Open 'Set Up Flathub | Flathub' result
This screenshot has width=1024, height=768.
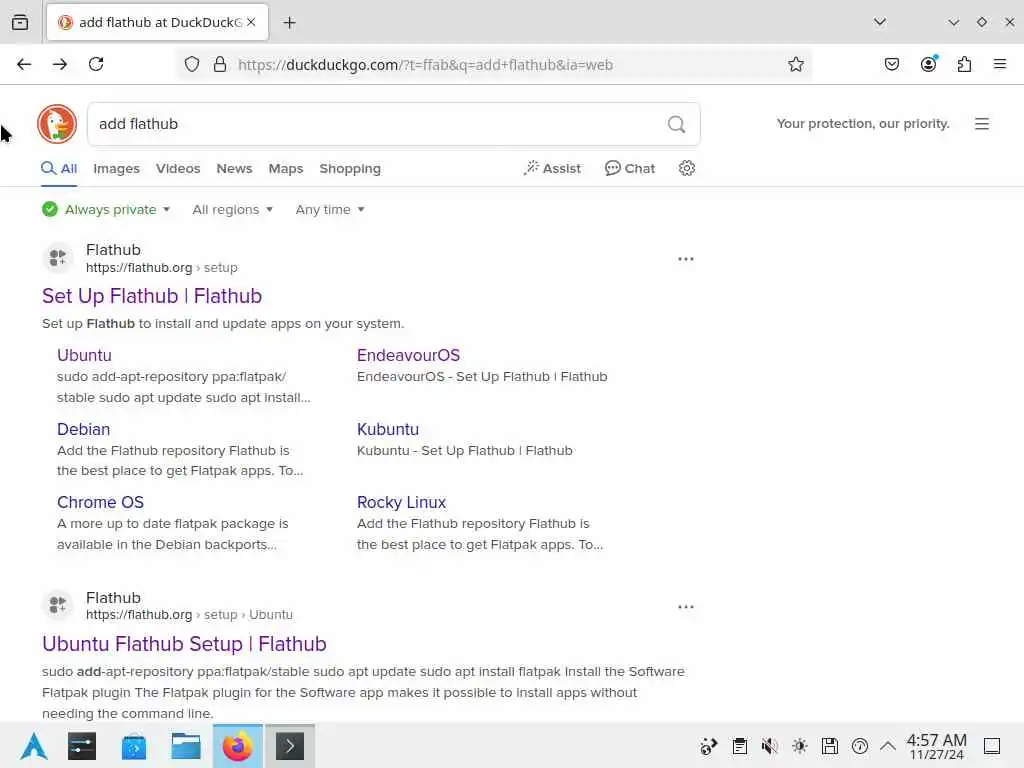pyautogui.click(x=152, y=296)
